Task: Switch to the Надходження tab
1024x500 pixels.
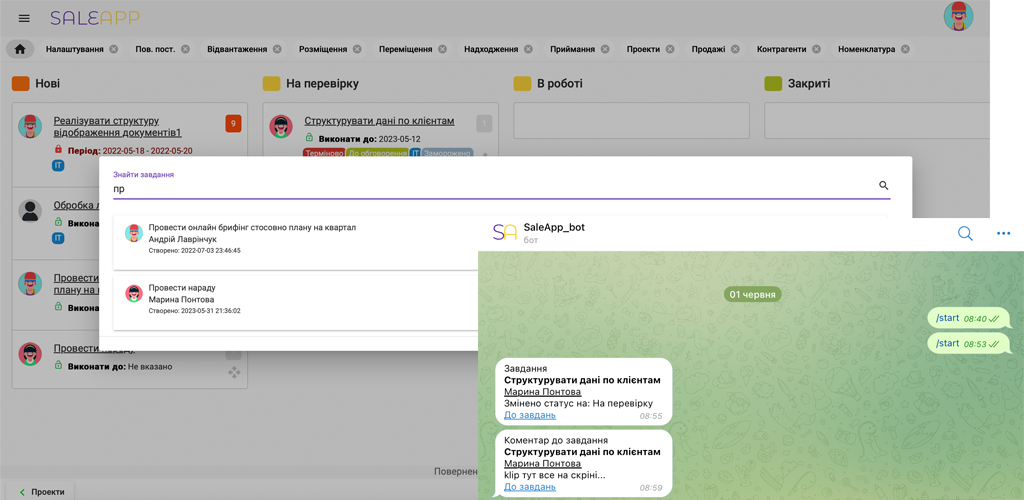Action: (491, 49)
